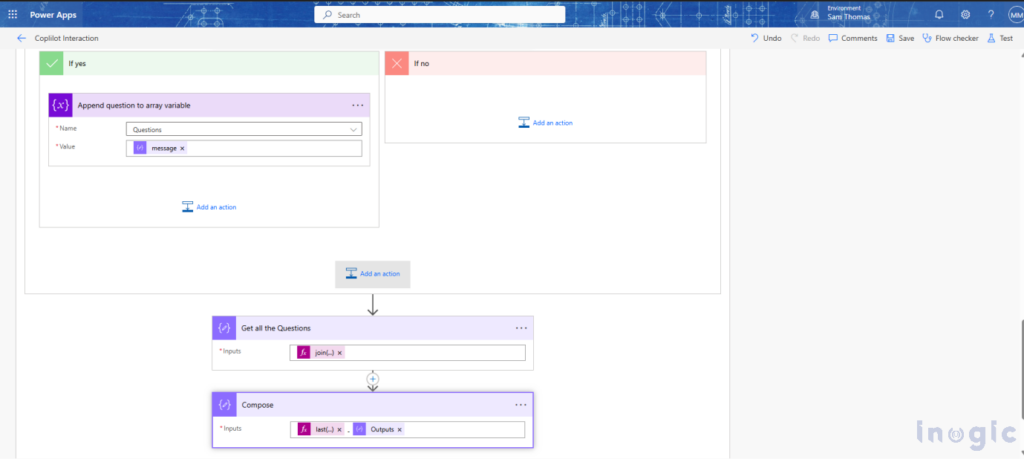Viewport: 1024px width, 459px height.
Task: Click the Outputs dynamic content token
Action: click(379, 430)
